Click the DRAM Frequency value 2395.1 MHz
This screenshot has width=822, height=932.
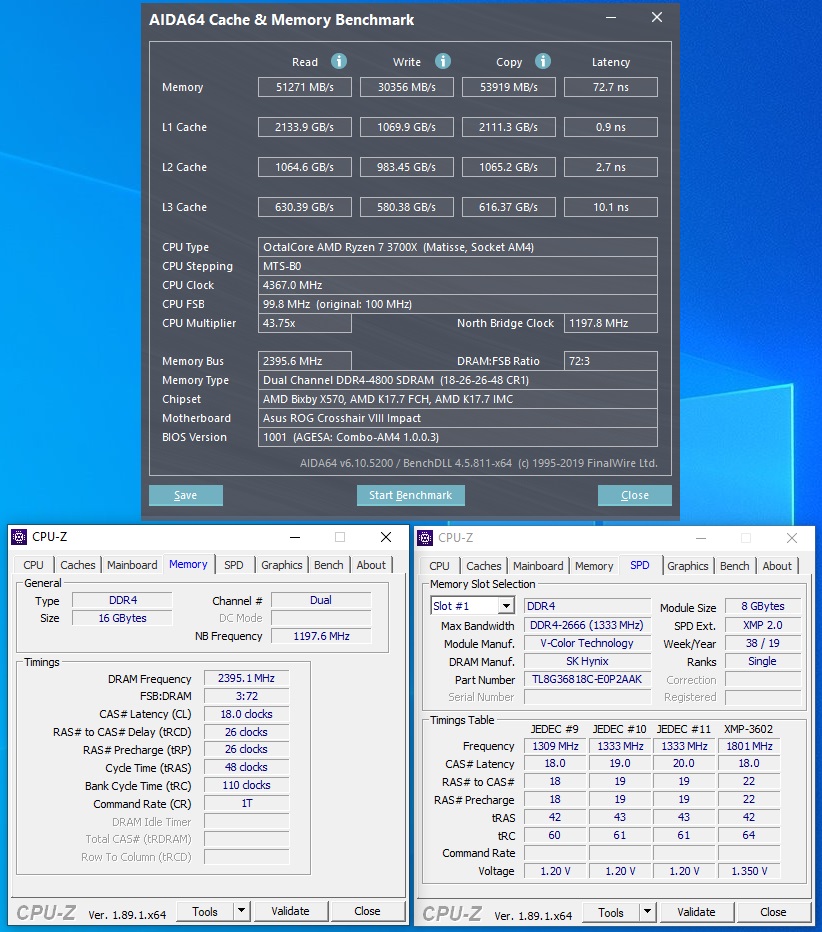[x=246, y=678]
